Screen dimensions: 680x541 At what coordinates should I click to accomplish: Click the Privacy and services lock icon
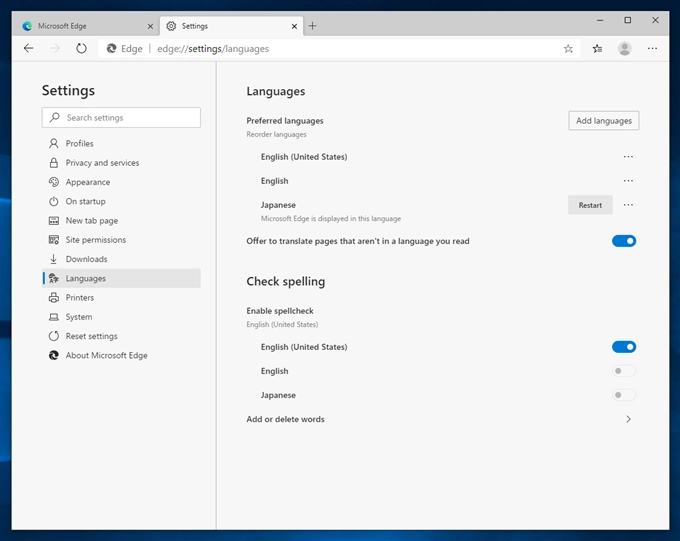[54, 163]
